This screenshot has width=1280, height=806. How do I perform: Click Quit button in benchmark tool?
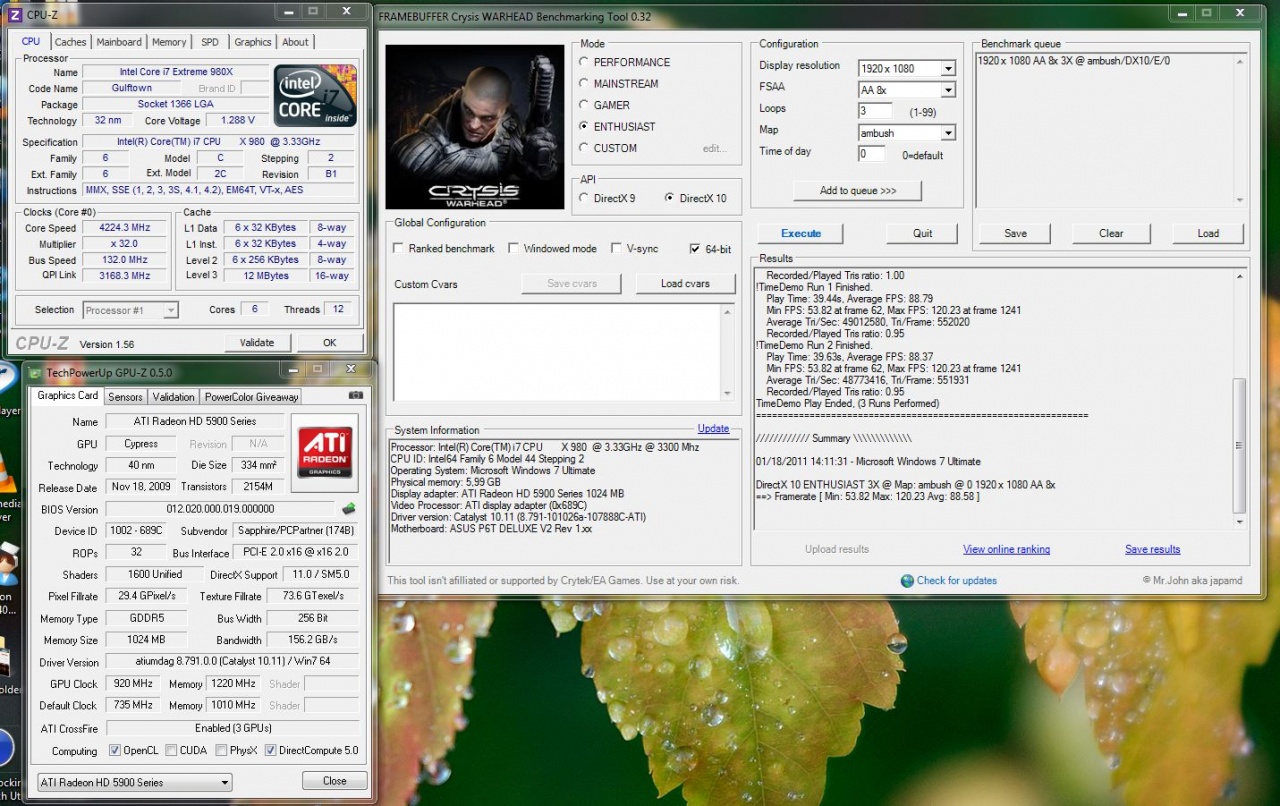923,233
